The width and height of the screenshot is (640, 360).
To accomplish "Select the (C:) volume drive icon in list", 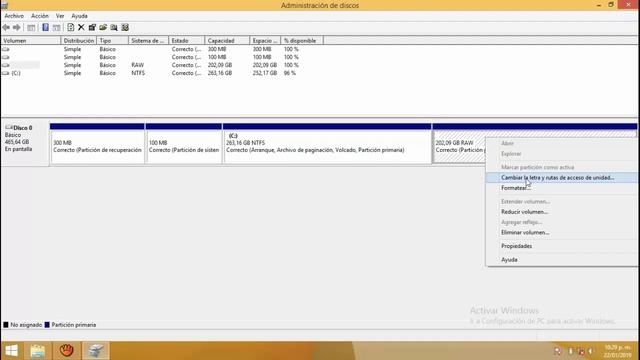I will point(5,73).
